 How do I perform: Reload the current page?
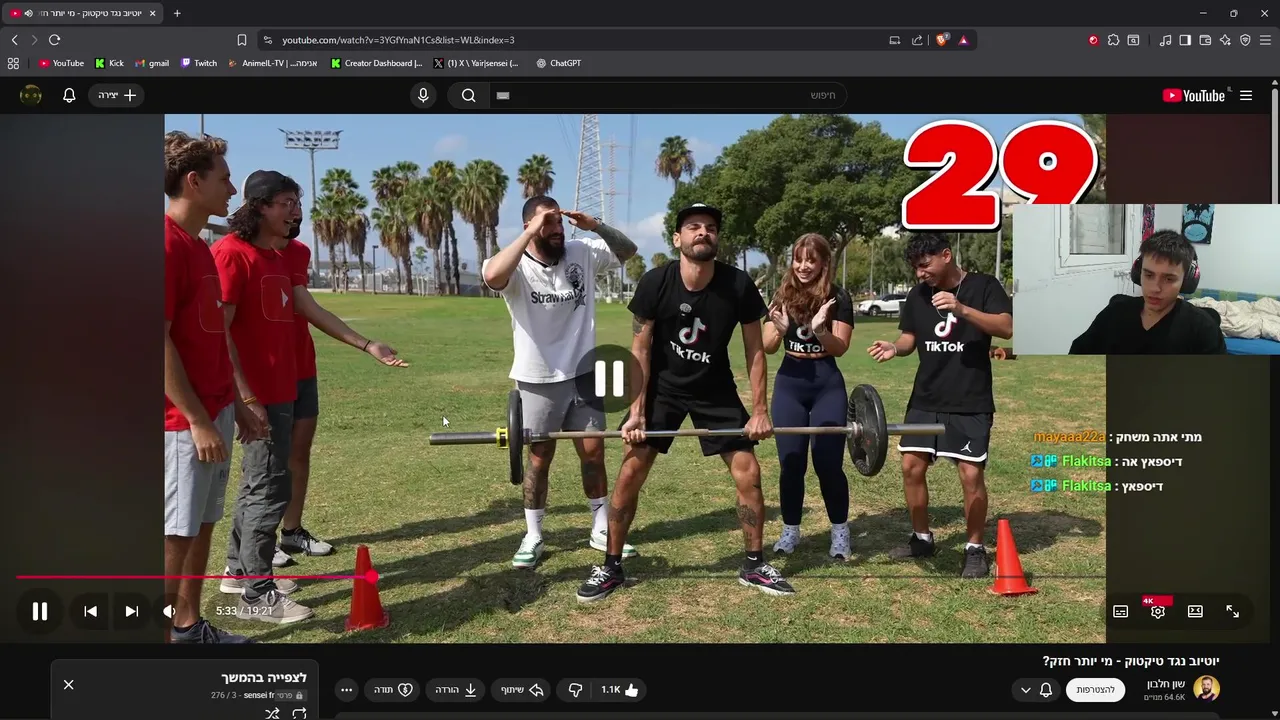point(54,40)
